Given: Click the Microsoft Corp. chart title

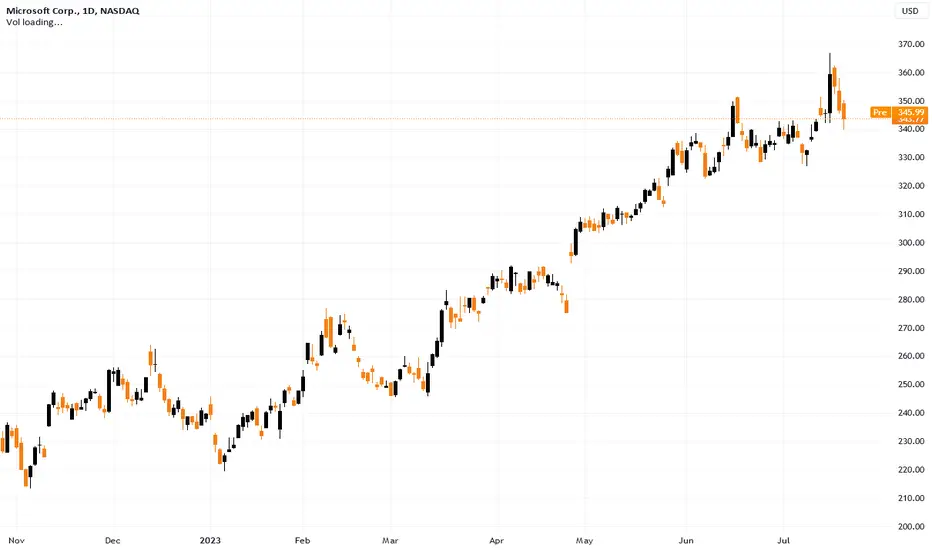Looking at the screenshot, I should coord(73,11).
